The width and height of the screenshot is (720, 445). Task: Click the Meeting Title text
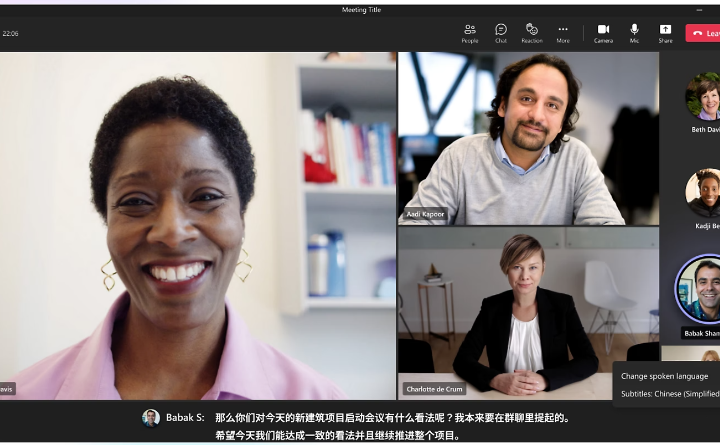360,11
